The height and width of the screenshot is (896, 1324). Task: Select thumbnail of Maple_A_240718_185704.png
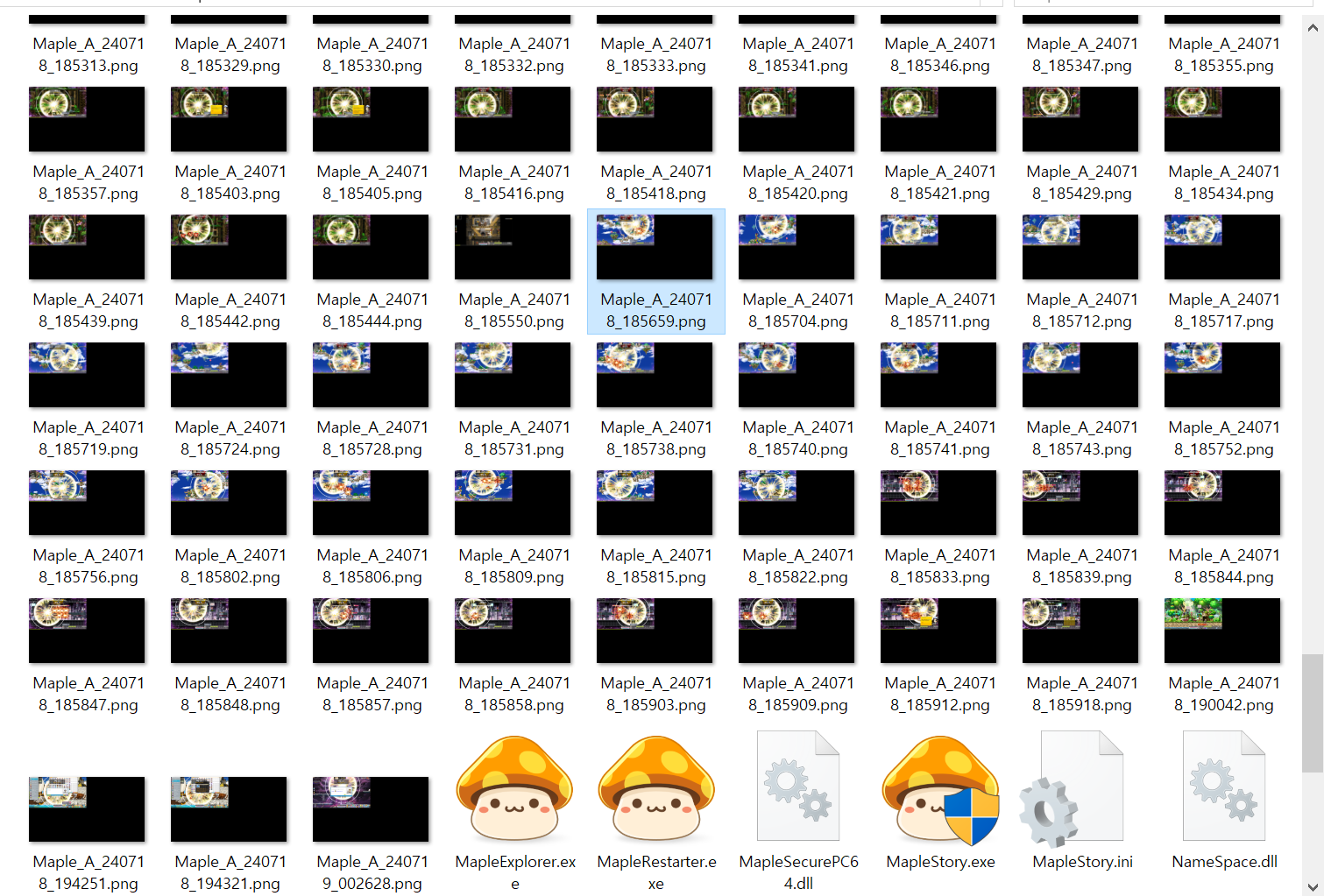coord(797,247)
